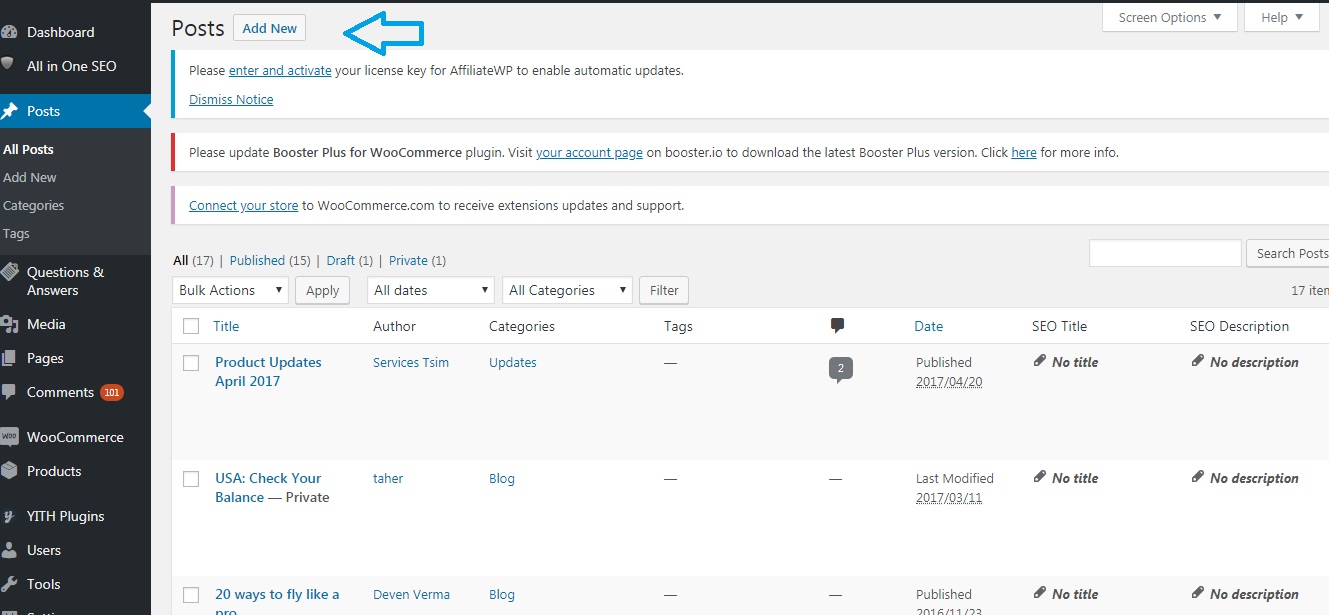Click the WooCommerce logo icon
1329x615 pixels.
point(9,437)
